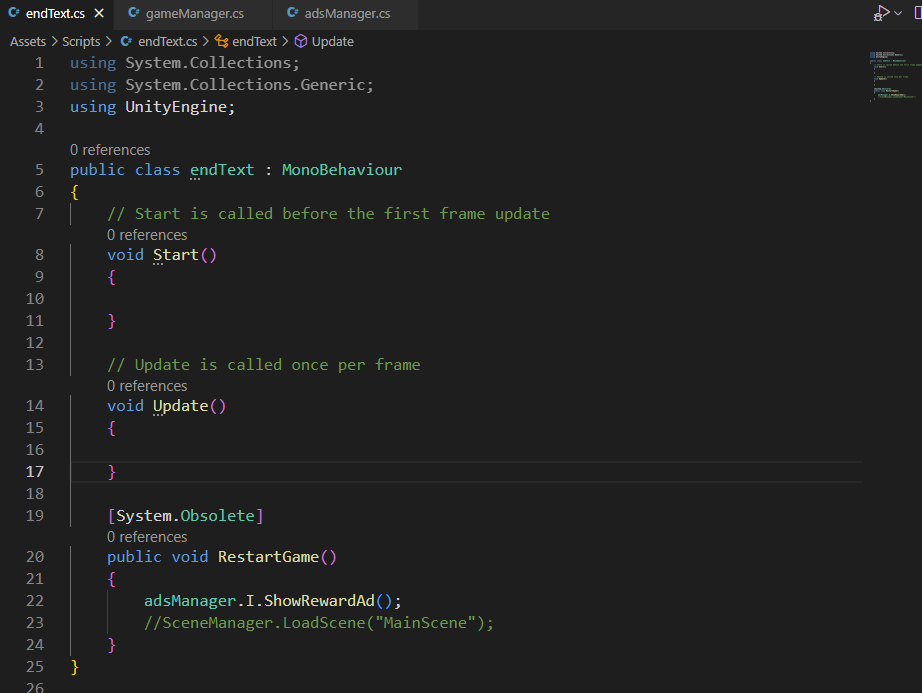Viewport: 922px width, 693px height.
Task: Click the closing brace on line 17
Action: click(x=112, y=472)
